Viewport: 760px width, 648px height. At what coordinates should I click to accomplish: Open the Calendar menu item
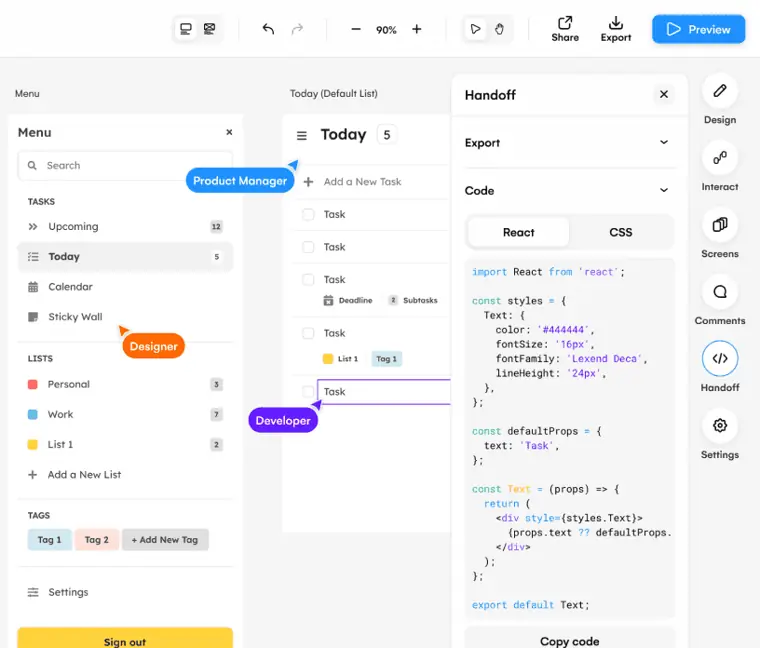tap(125, 286)
